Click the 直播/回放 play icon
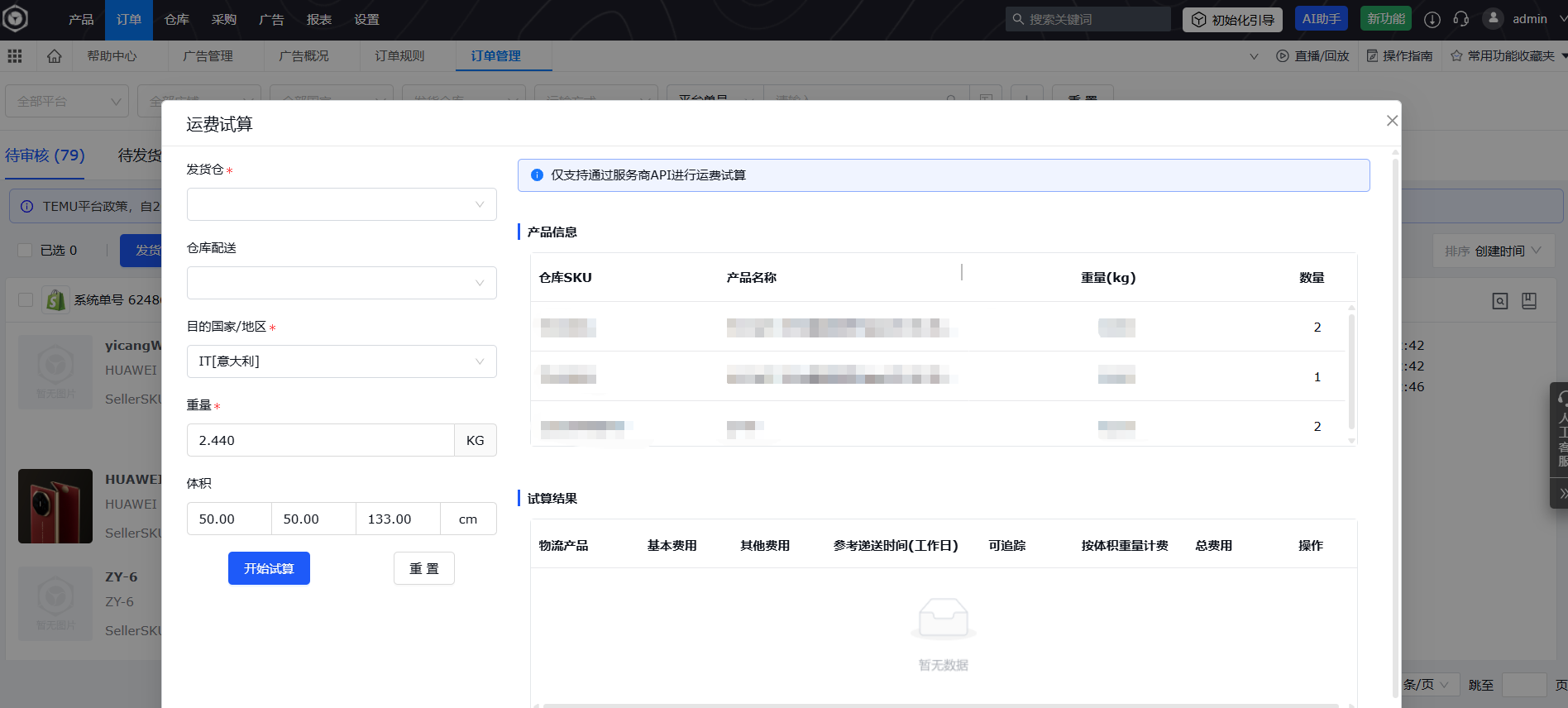The height and width of the screenshot is (708, 1568). tap(1283, 56)
